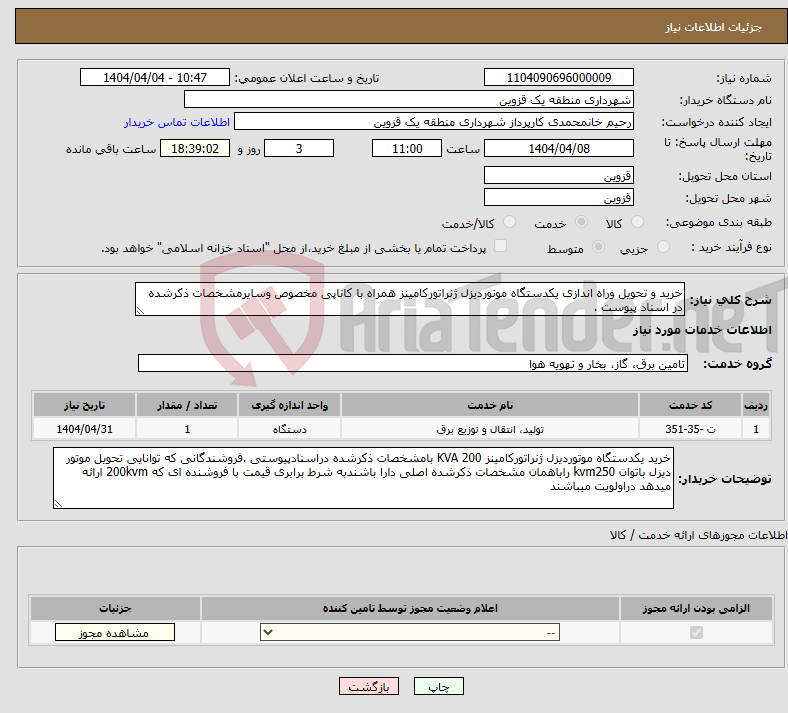
Task: Click the اطلاعات خدمات مورد نیاز heading
Action: [x=702, y=330]
